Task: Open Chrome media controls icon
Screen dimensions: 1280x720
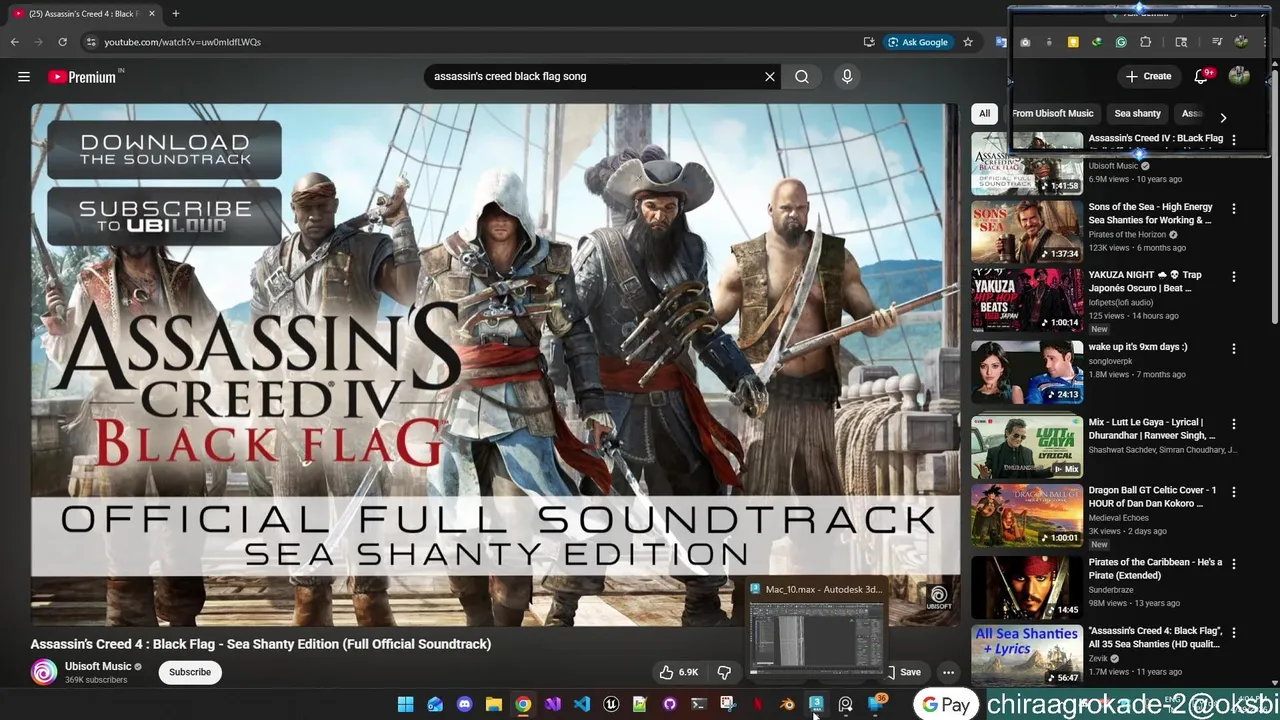Action: [x=1217, y=42]
